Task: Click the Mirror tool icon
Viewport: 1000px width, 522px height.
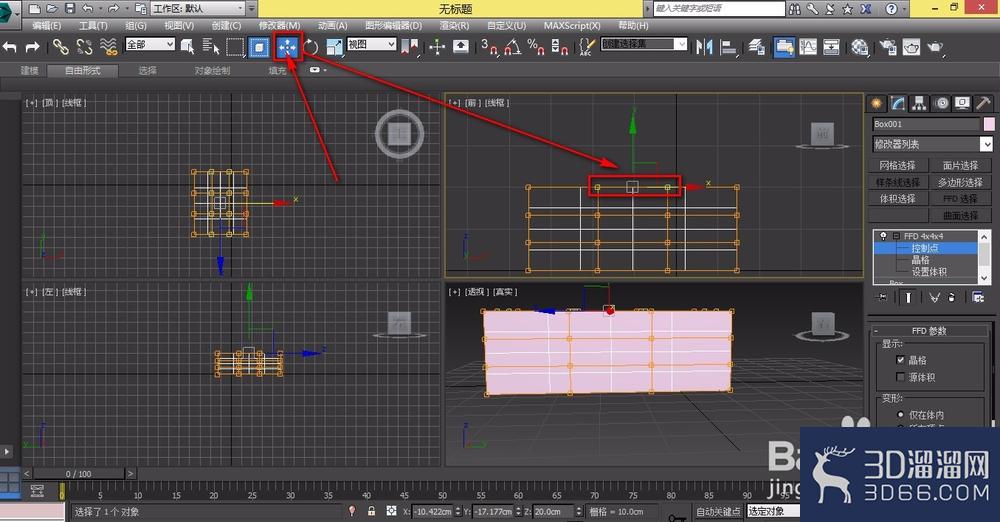Action: point(704,47)
